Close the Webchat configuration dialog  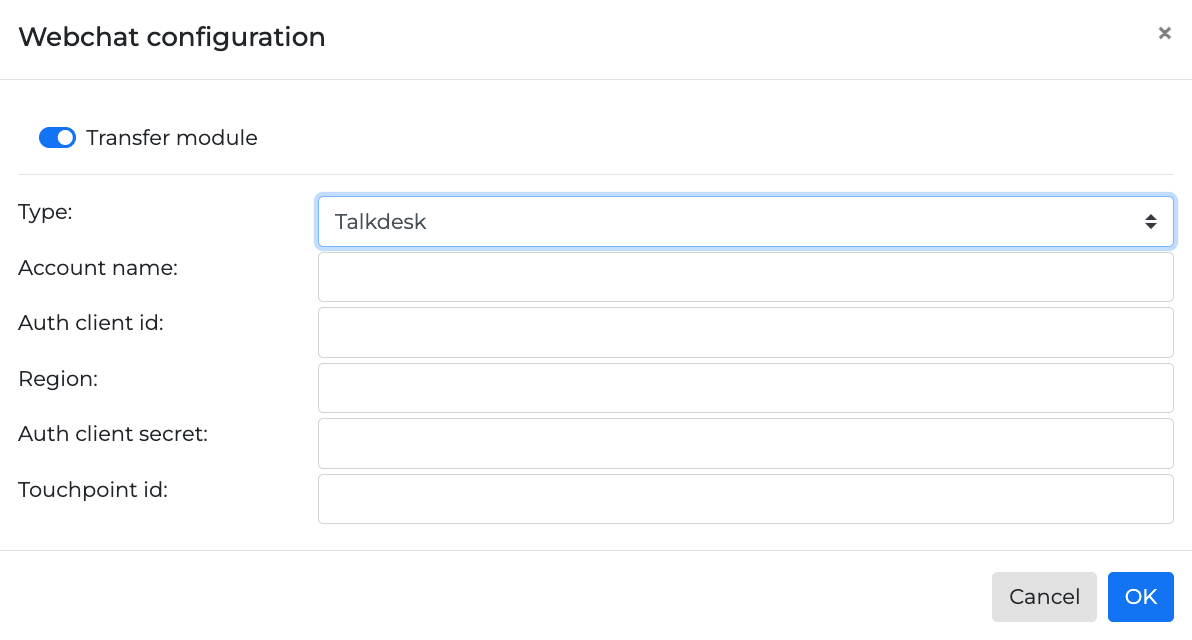click(1164, 33)
